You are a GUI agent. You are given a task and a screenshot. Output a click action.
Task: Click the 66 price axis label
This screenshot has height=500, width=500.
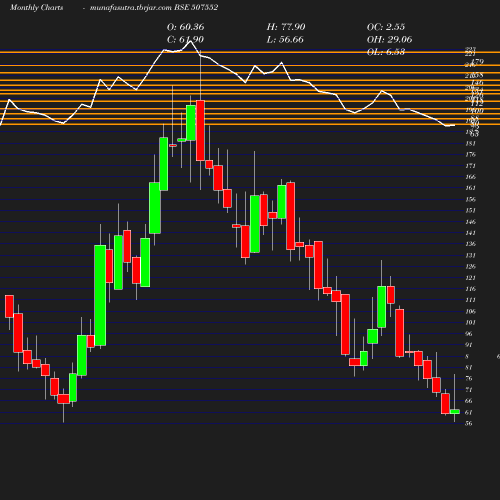(x=469, y=401)
